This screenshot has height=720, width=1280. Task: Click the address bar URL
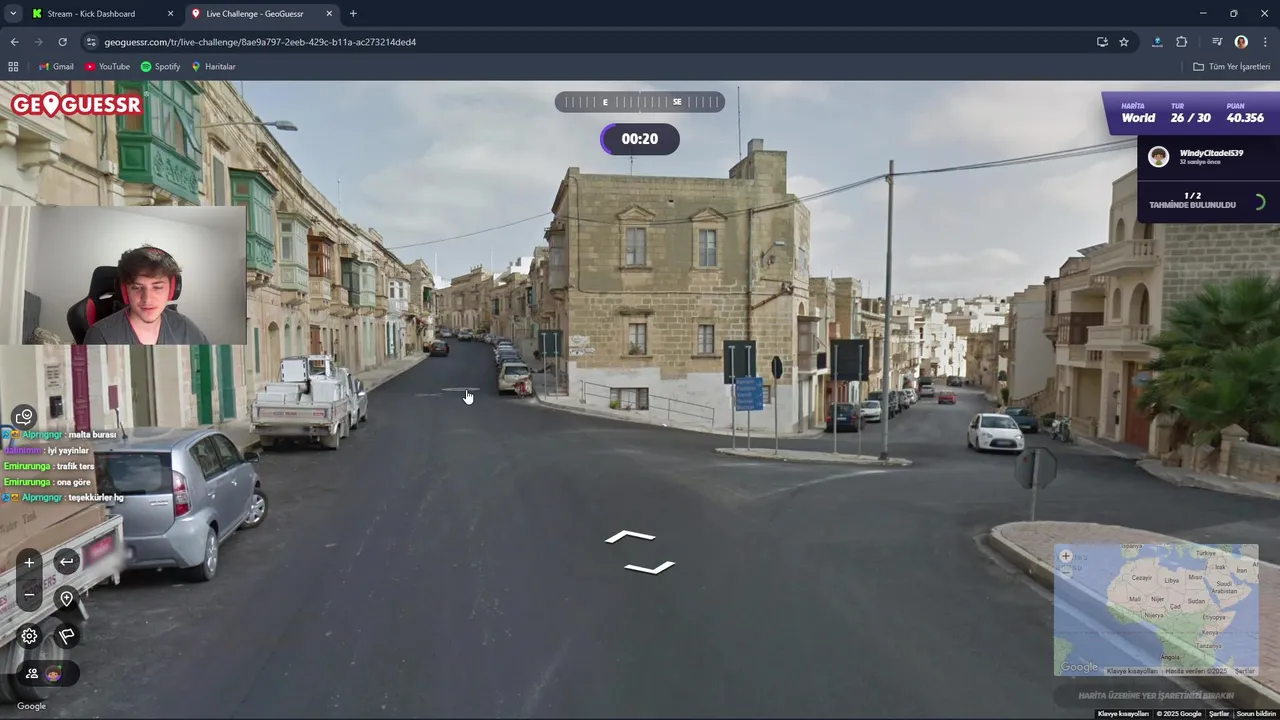coord(260,42)
